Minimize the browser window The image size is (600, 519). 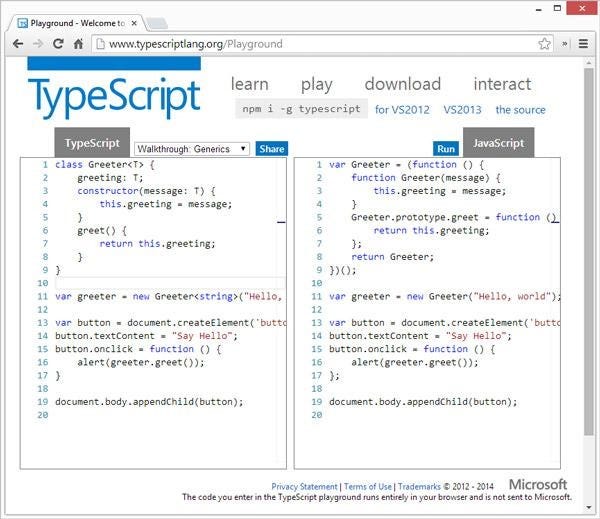[x=539, y=8]
